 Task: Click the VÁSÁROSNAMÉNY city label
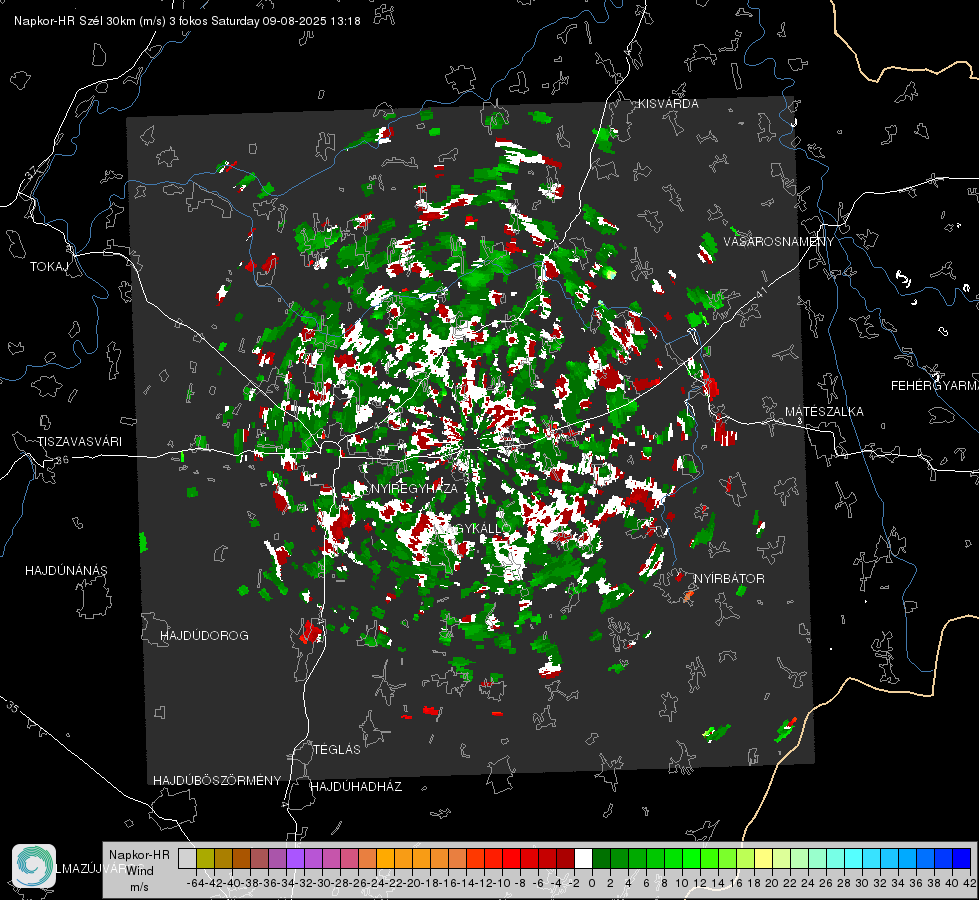(x=779, y=242)
